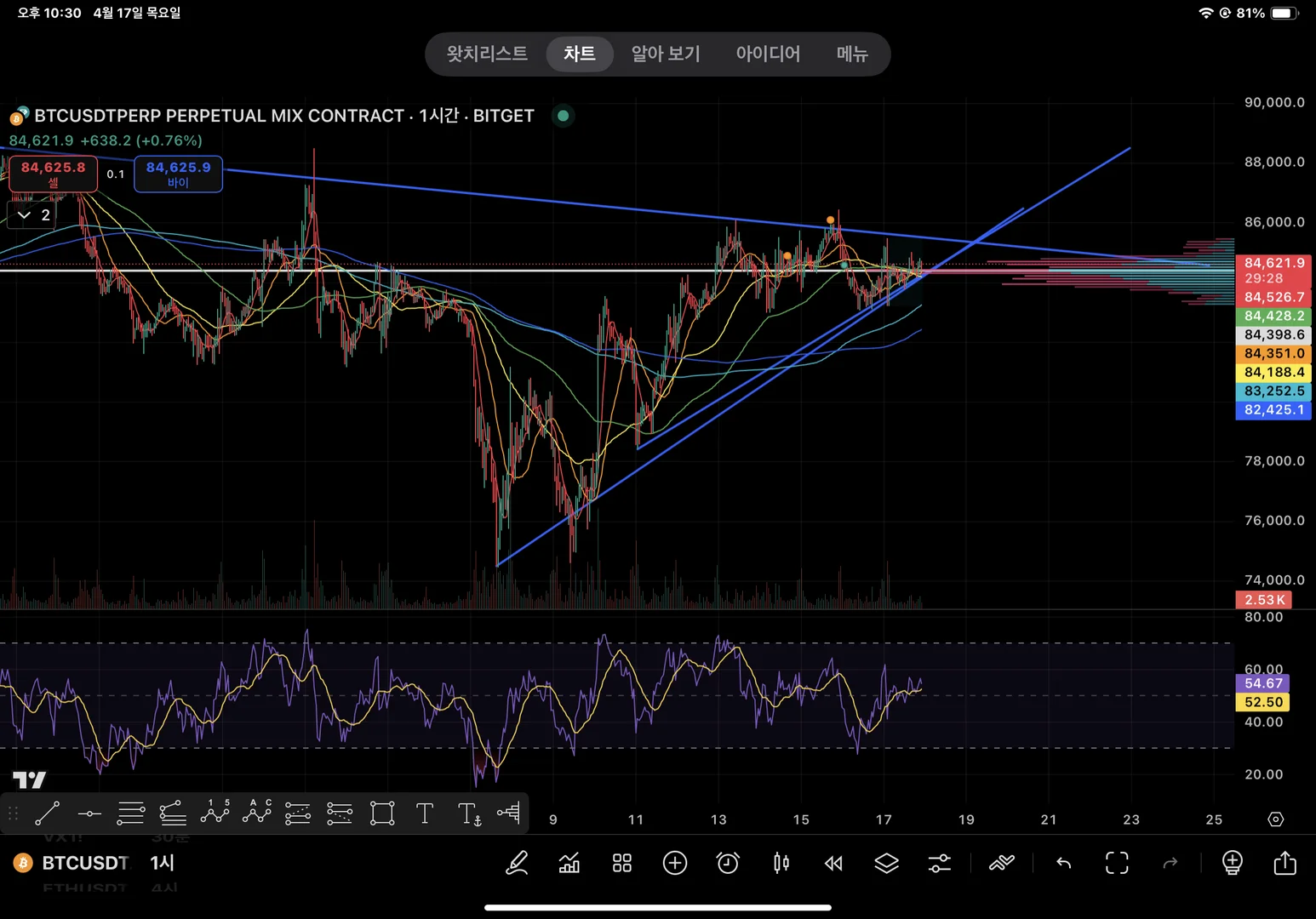This screenshot has width=1316, height=919.
Task: Expand the indicator legend chevron
Action: coord(25,214)
